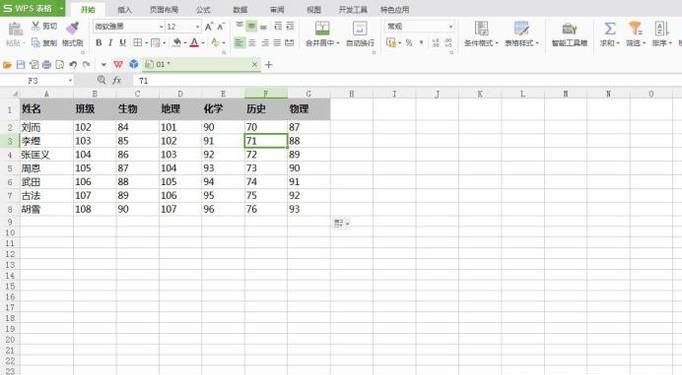Click the fx insert function button
Screen dimensions: 682x375
point(117,80)
